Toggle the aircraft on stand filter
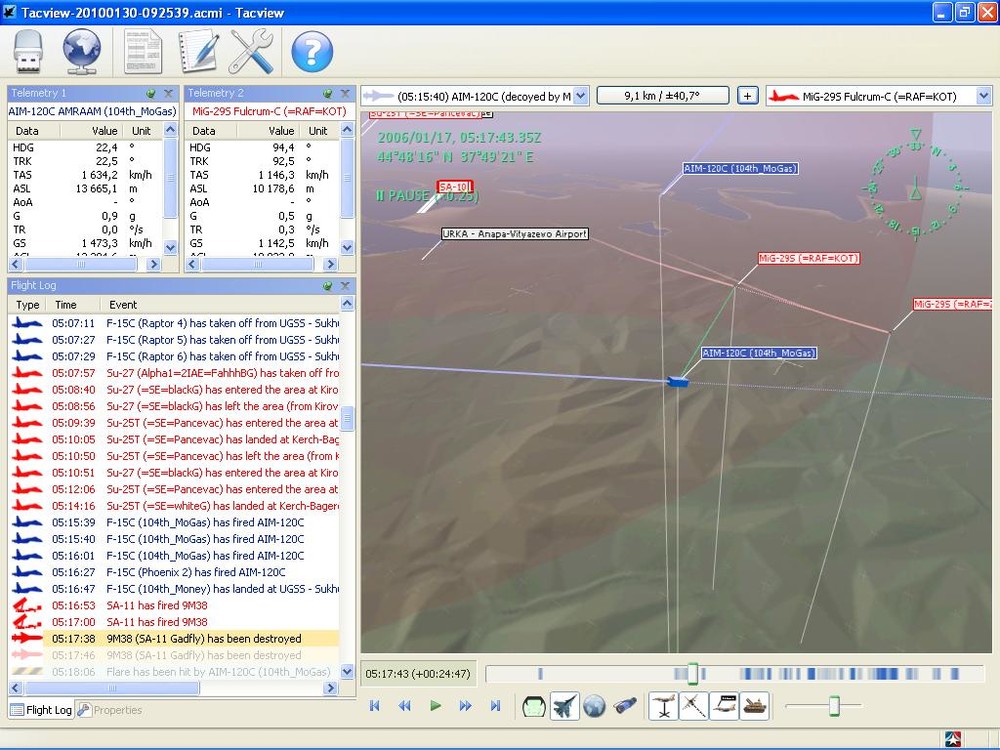 click(664, 706)
